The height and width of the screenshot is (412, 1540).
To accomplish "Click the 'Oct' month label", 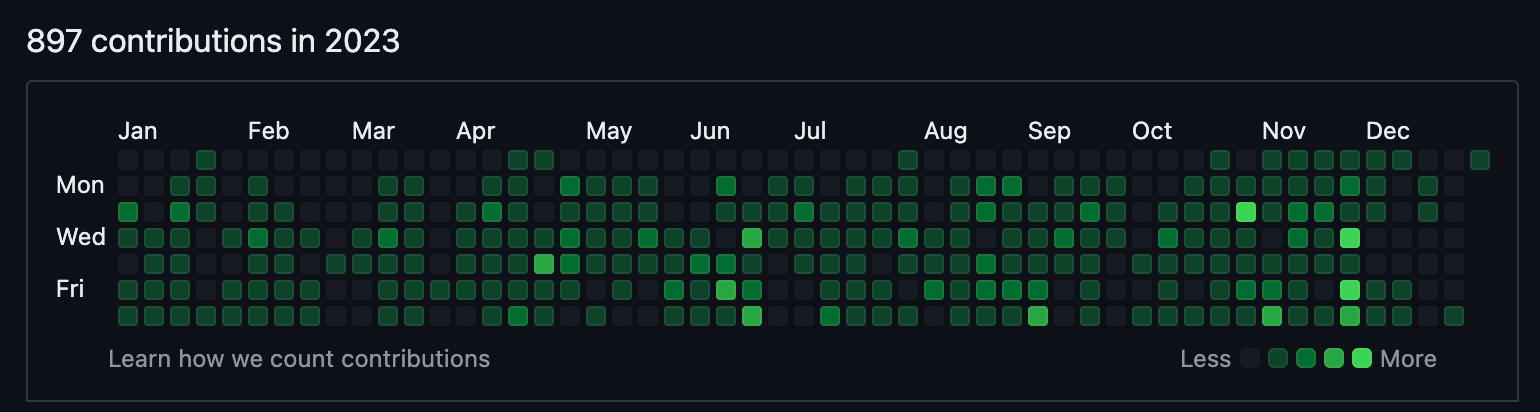I will pos(1152,131).
